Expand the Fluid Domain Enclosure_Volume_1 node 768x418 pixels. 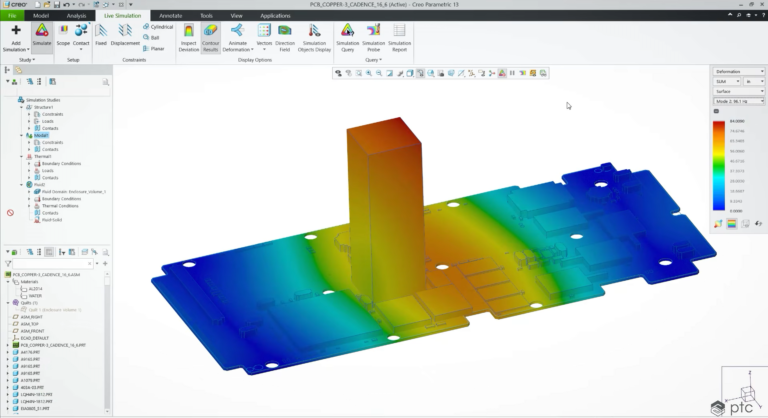pyautogui.click(x=29, y=192)
